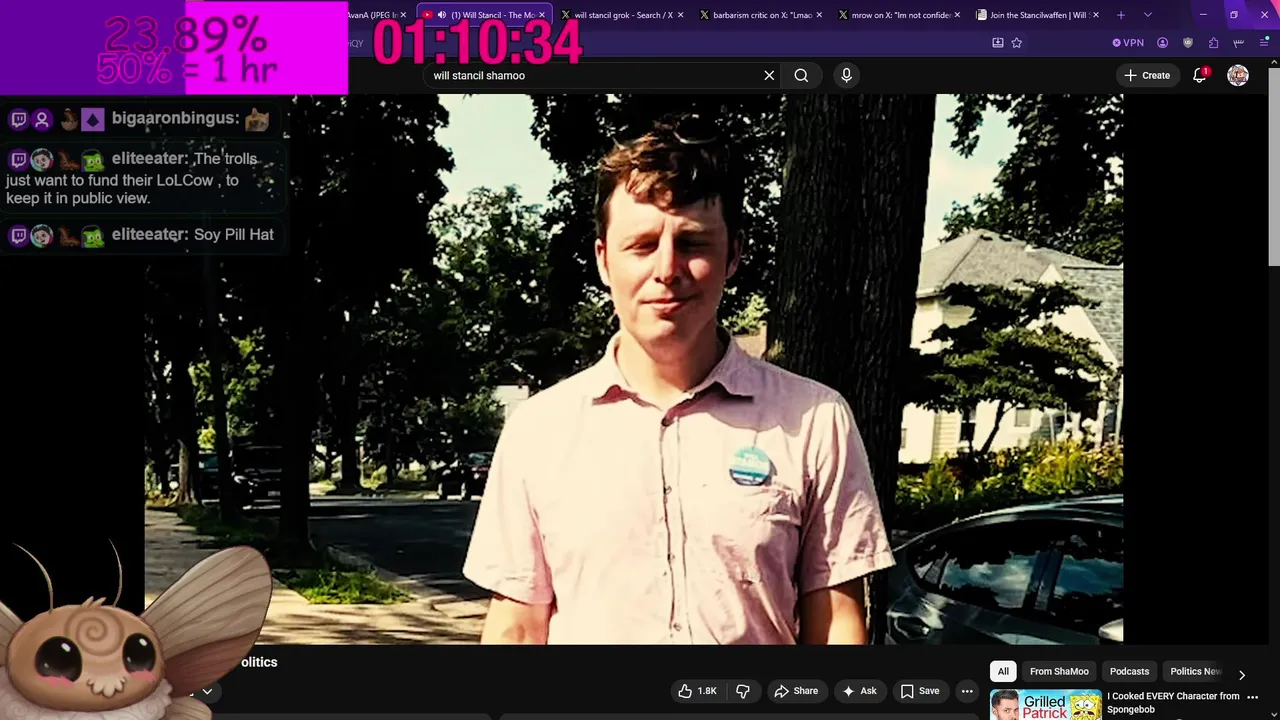Click chat username 'bigaaronbingus'

click(175, 118)
